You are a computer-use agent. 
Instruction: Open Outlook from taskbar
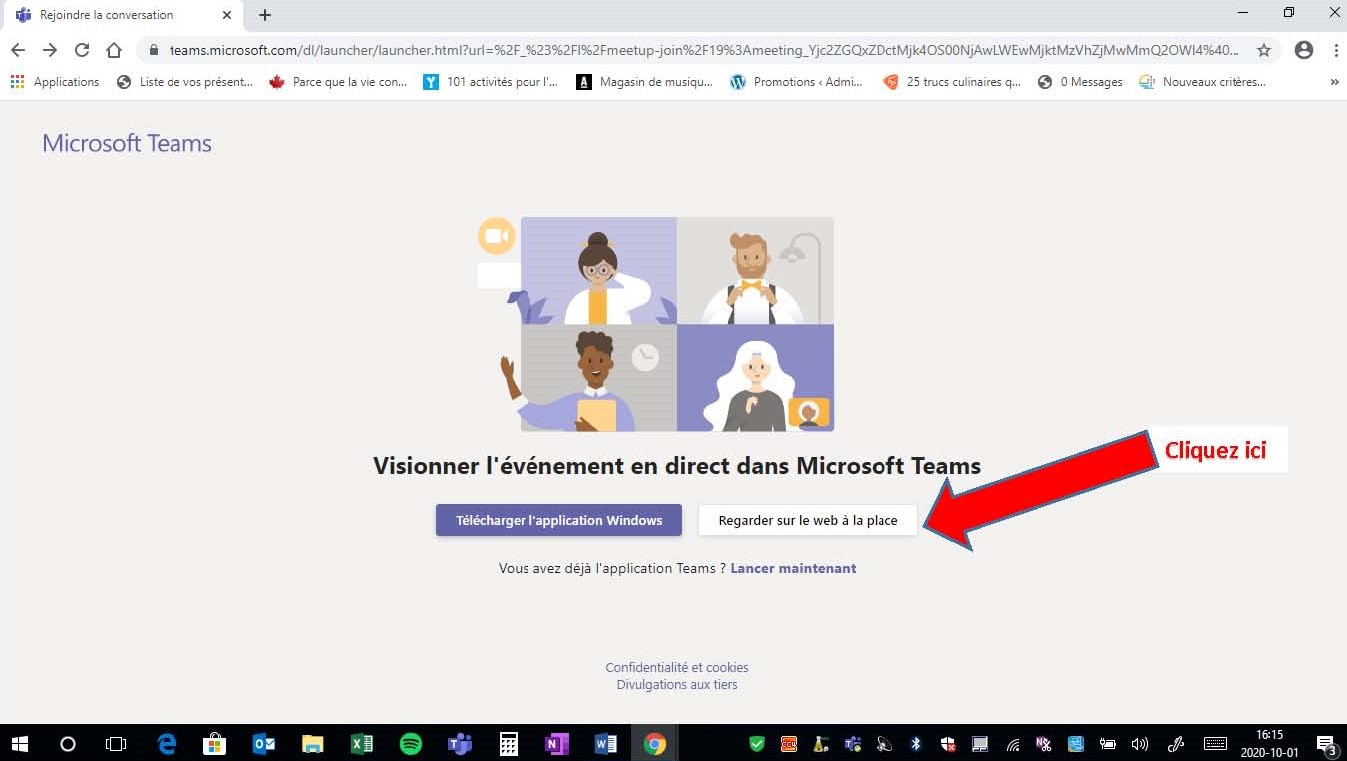click(x=264, y=744)
